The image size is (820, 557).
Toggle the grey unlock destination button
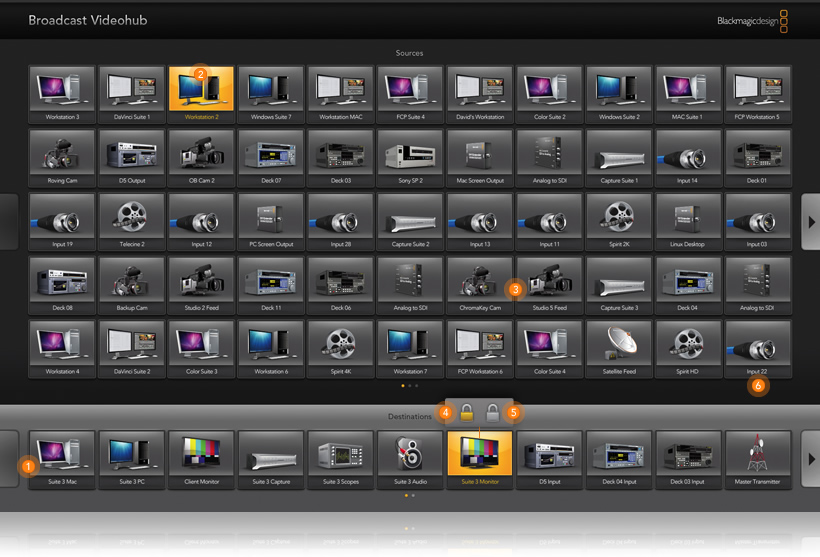point(492,413)
